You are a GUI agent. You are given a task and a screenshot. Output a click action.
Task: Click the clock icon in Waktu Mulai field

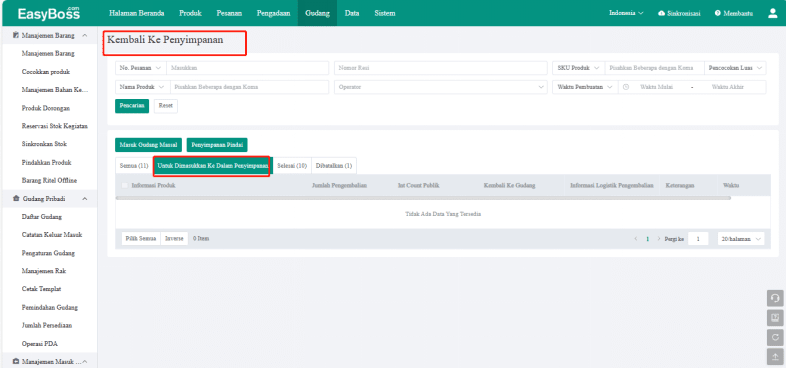625,87
